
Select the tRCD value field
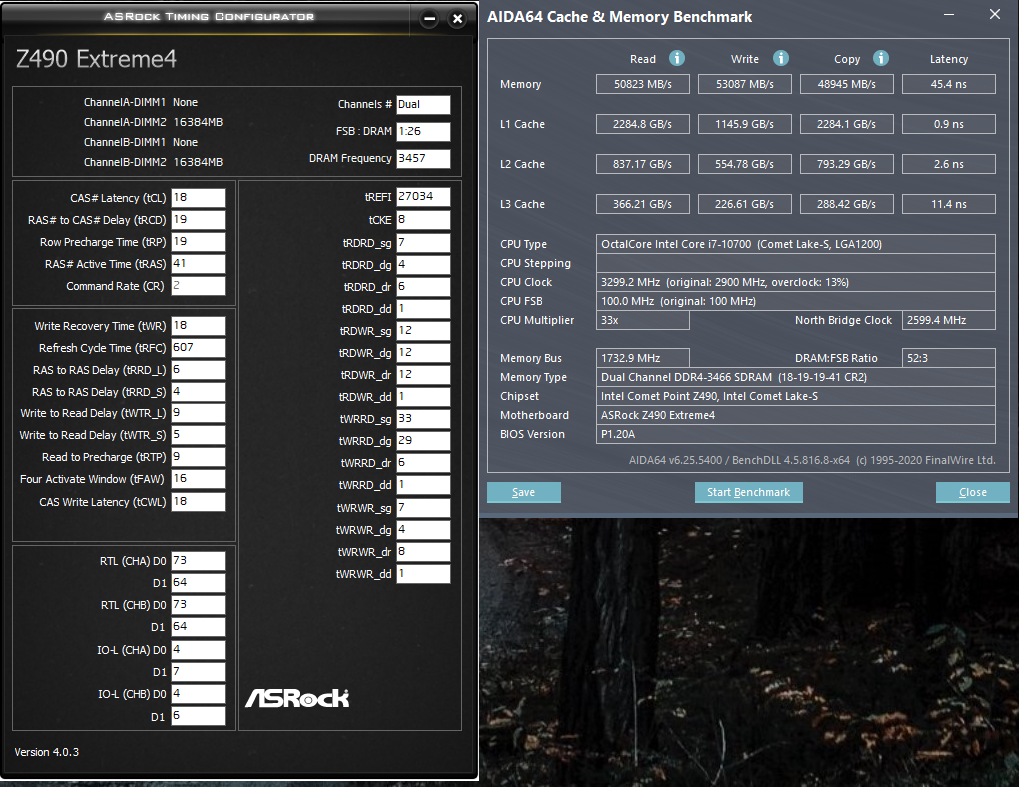pos(198,220)
